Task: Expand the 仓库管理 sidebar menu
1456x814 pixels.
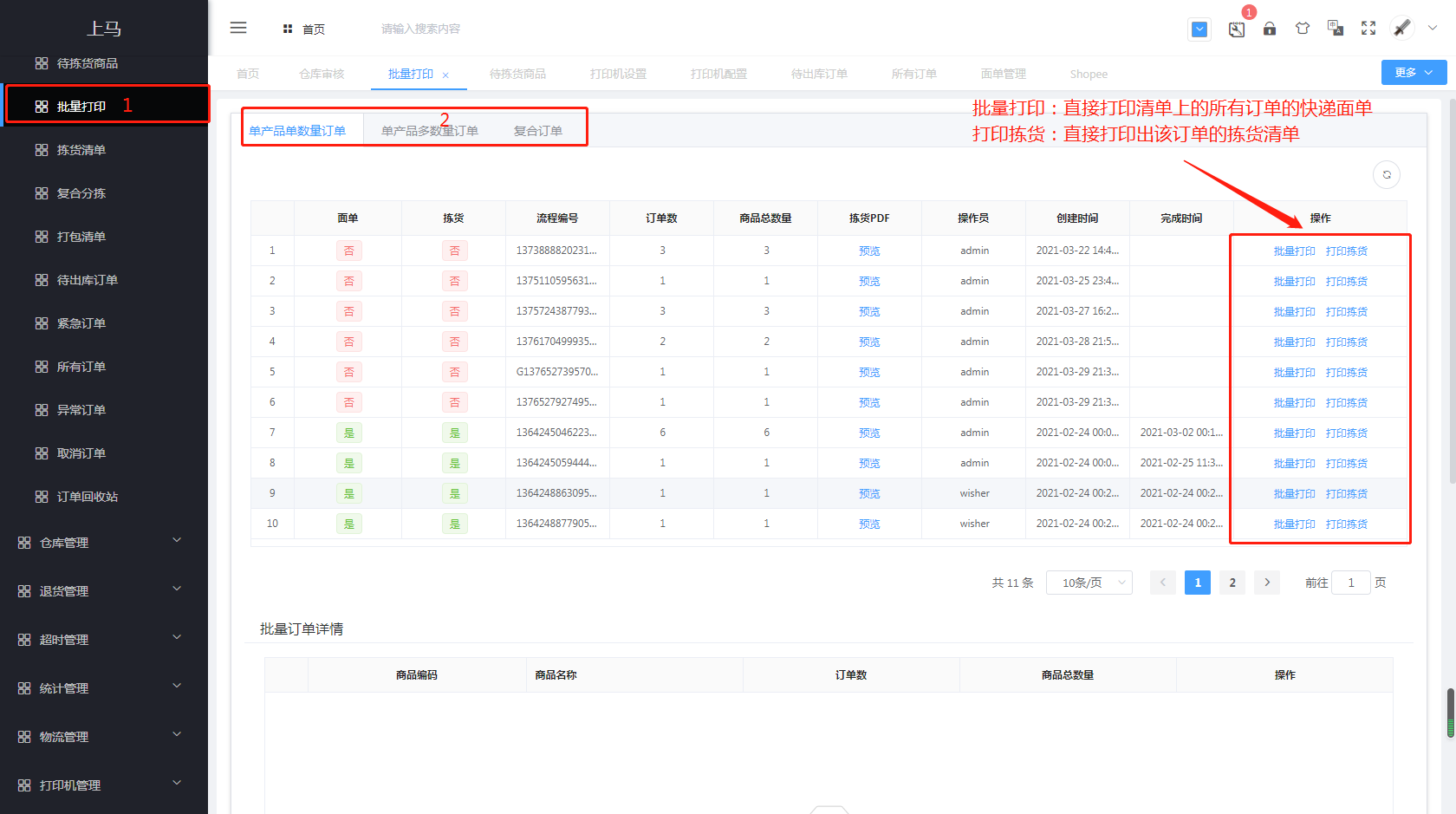Action: pyautogui.click(x=177, y=540)
